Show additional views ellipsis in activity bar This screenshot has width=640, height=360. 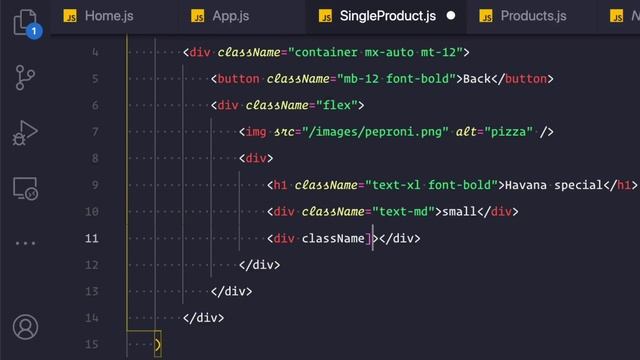click(25, 243)
